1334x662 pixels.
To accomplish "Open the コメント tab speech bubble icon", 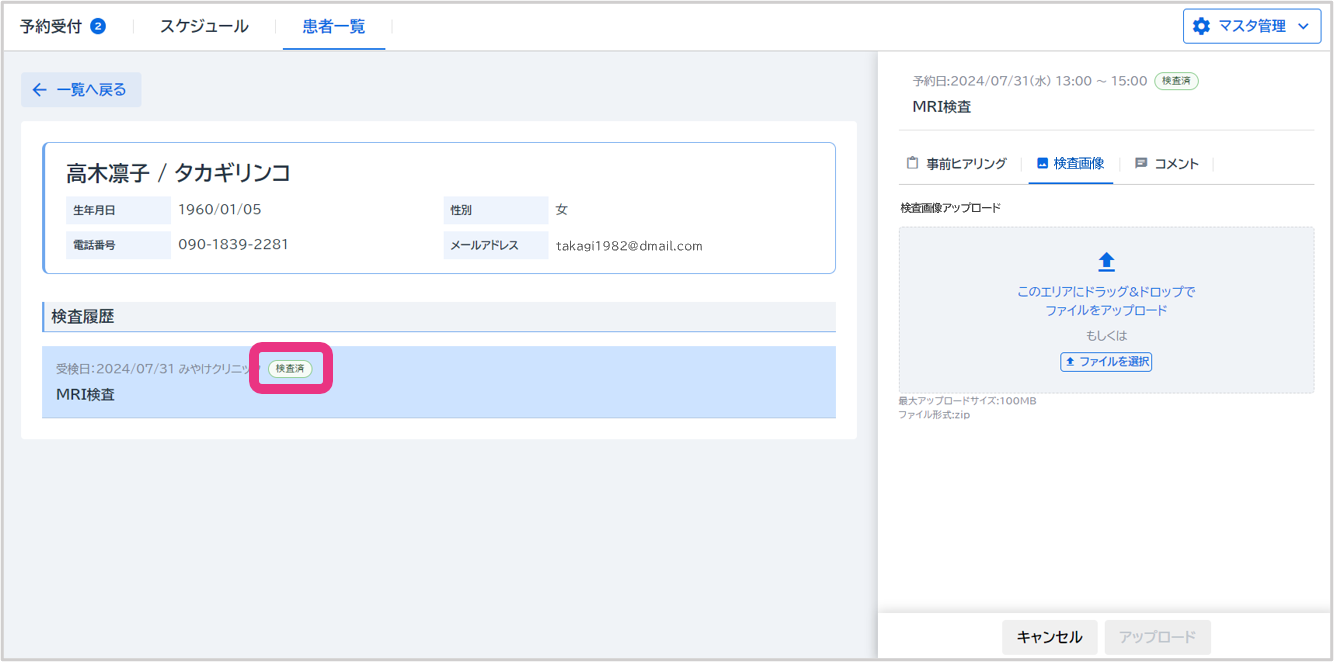I will point(1141,163).
